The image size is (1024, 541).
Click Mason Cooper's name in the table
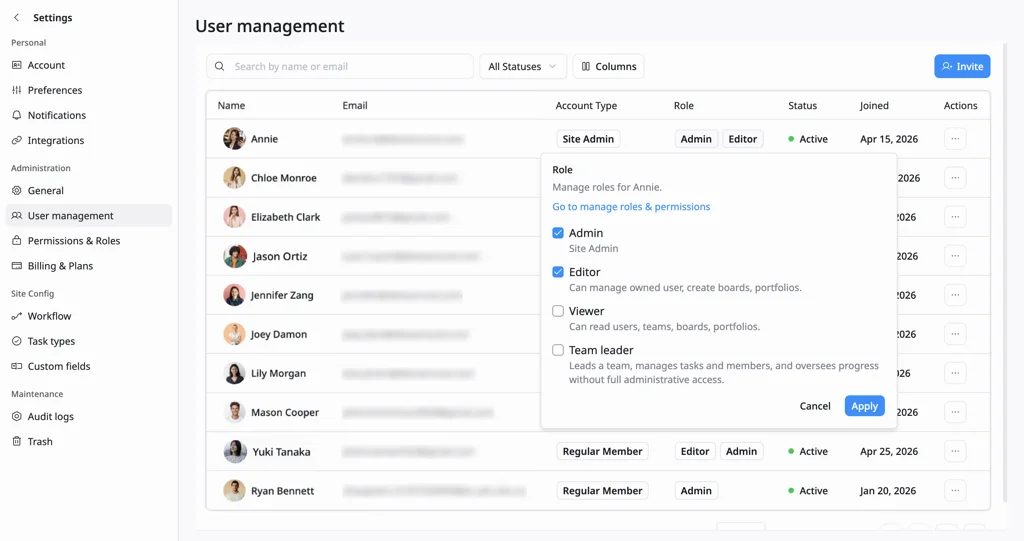285,412
